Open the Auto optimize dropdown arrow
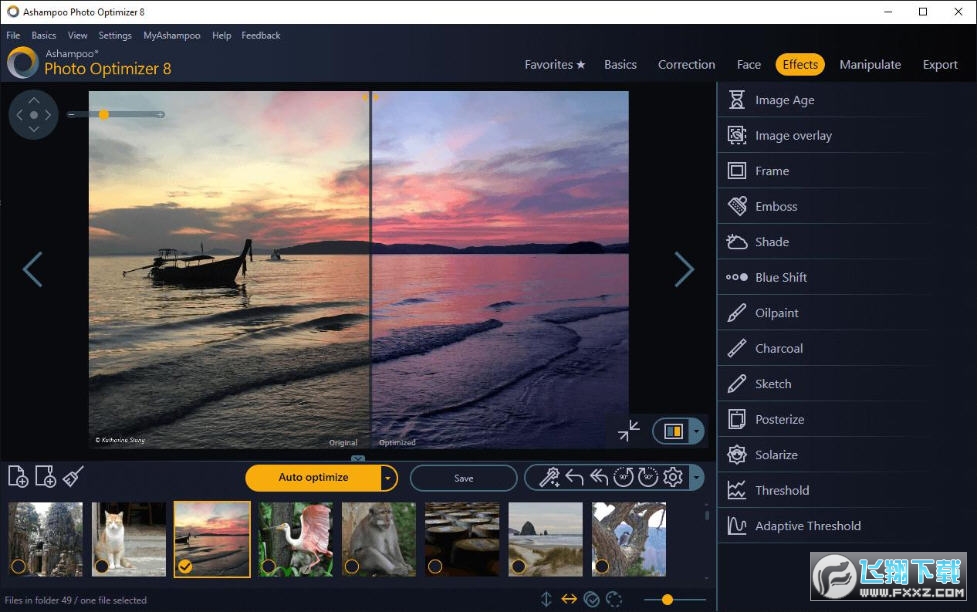The height and width of the screenshot is (612, 977). (x=388, y=478)
